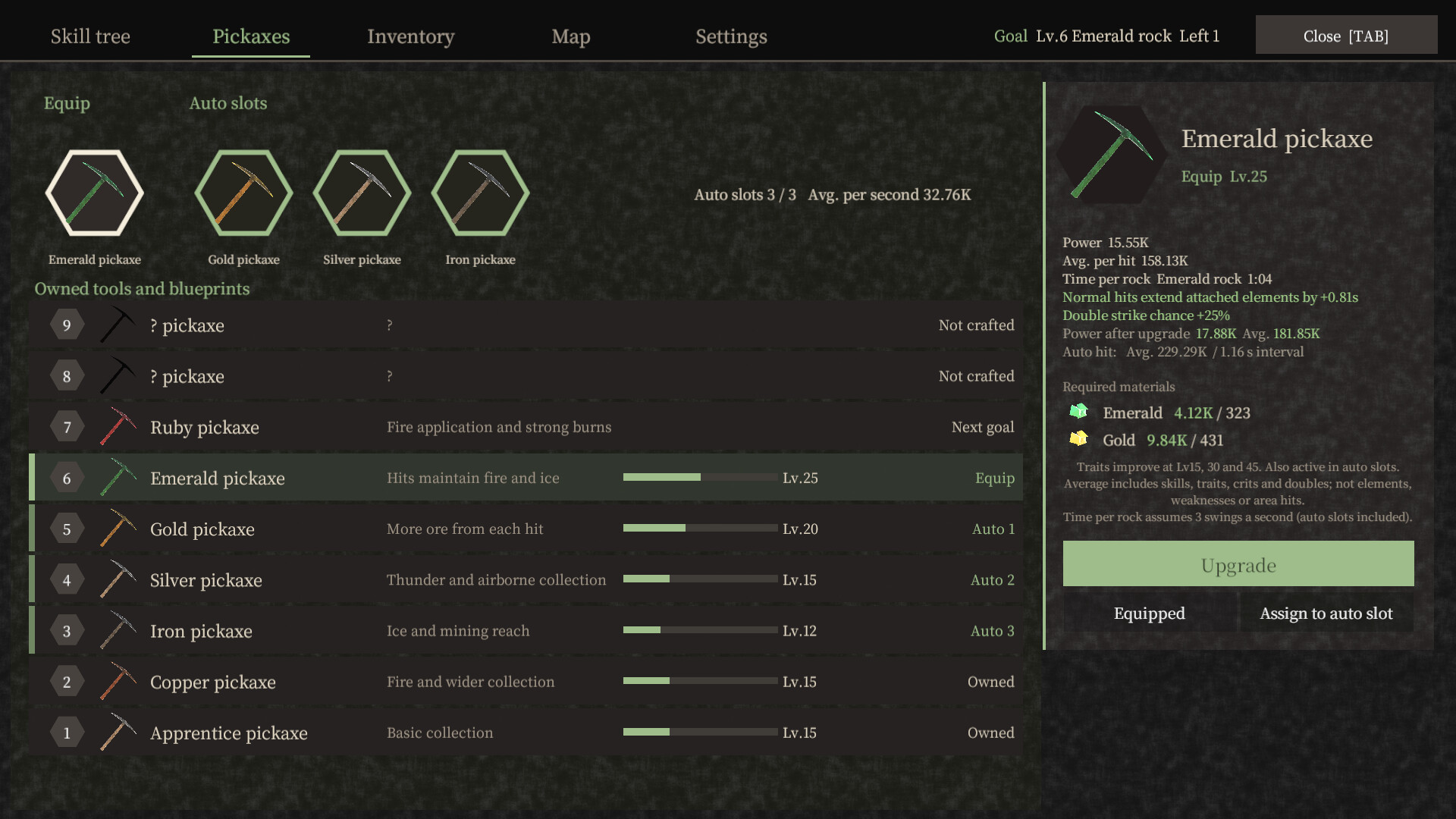The image size is (1456, 819).
Task: Switch to the Inventory tab
Action: click(410, 36)
